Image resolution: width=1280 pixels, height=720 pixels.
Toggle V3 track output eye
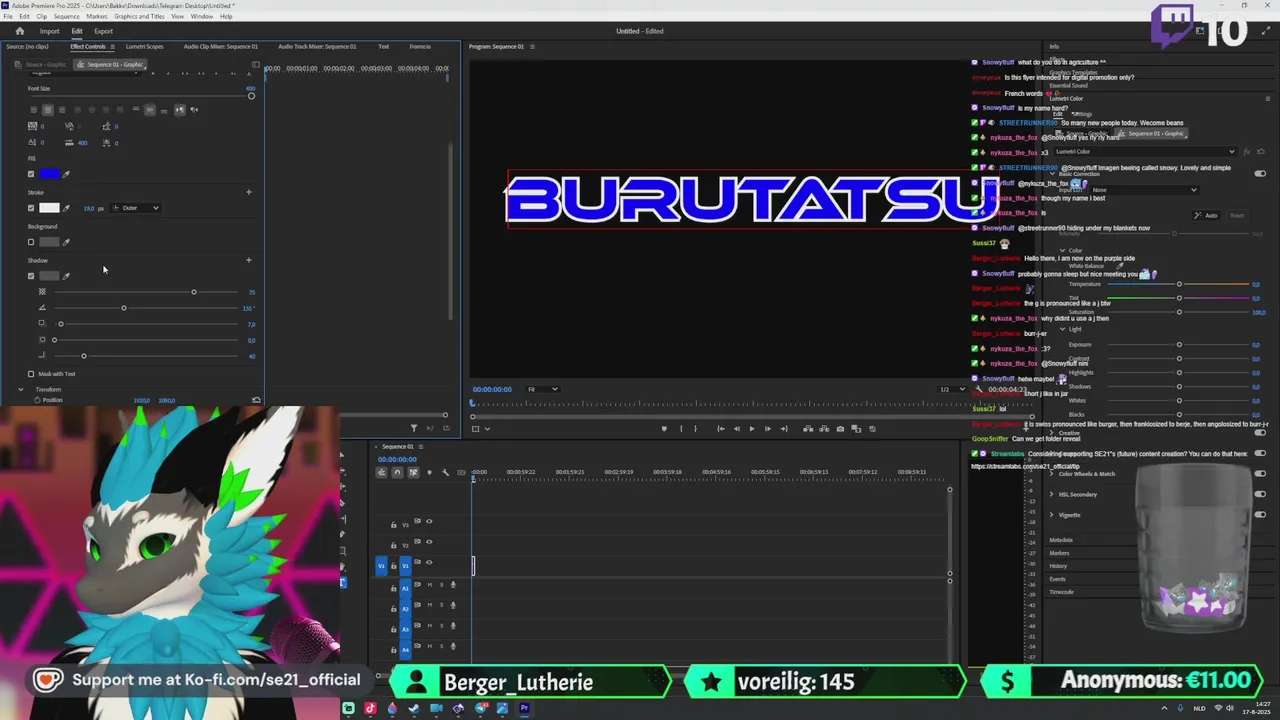429,521
